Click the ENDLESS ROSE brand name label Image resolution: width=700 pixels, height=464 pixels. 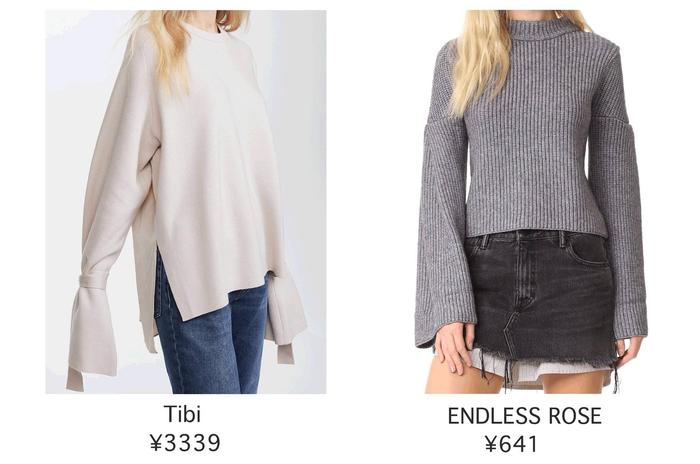pos(525,416)
